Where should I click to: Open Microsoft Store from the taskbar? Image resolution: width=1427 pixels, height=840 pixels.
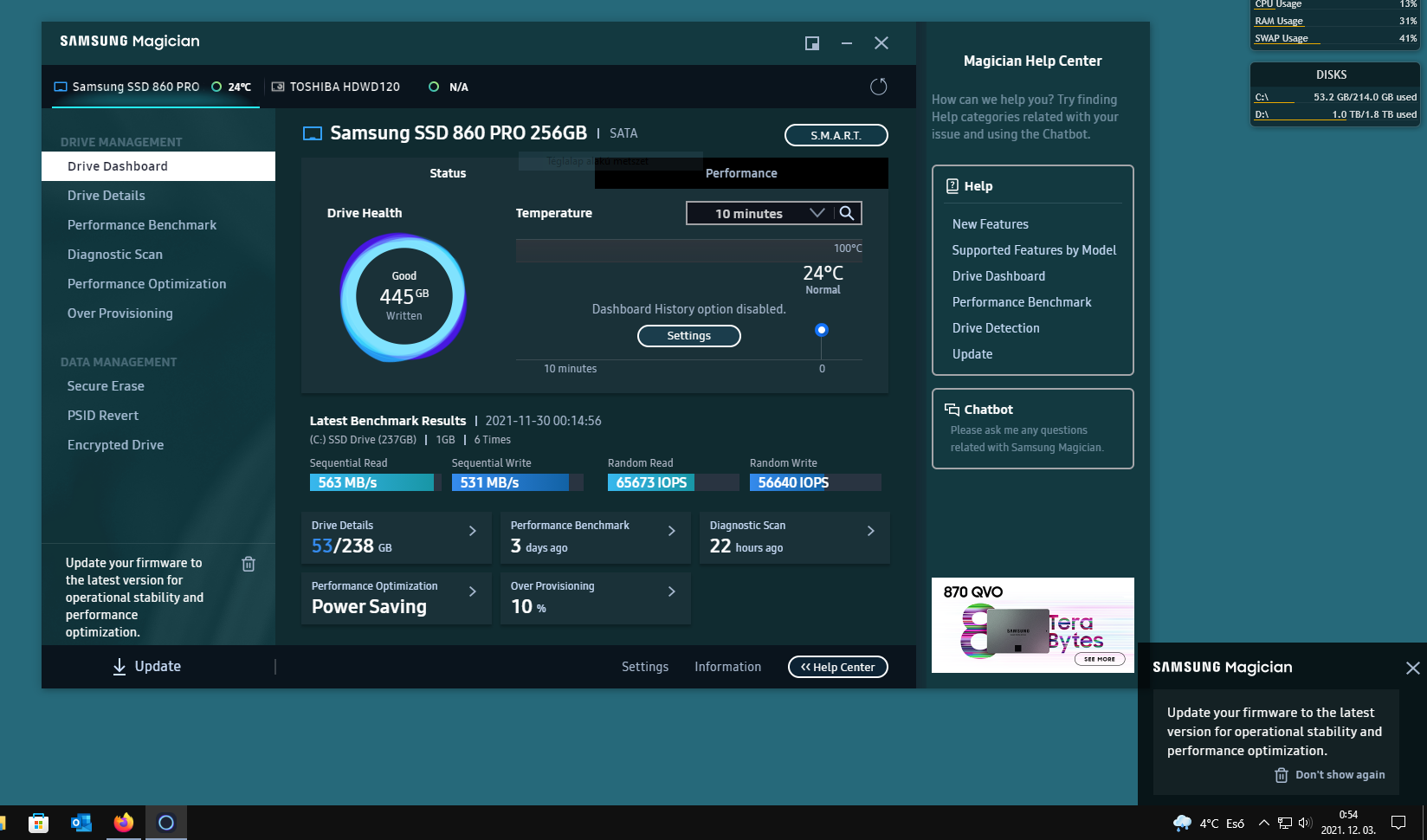pyautogui.click(x=38, y=823)
